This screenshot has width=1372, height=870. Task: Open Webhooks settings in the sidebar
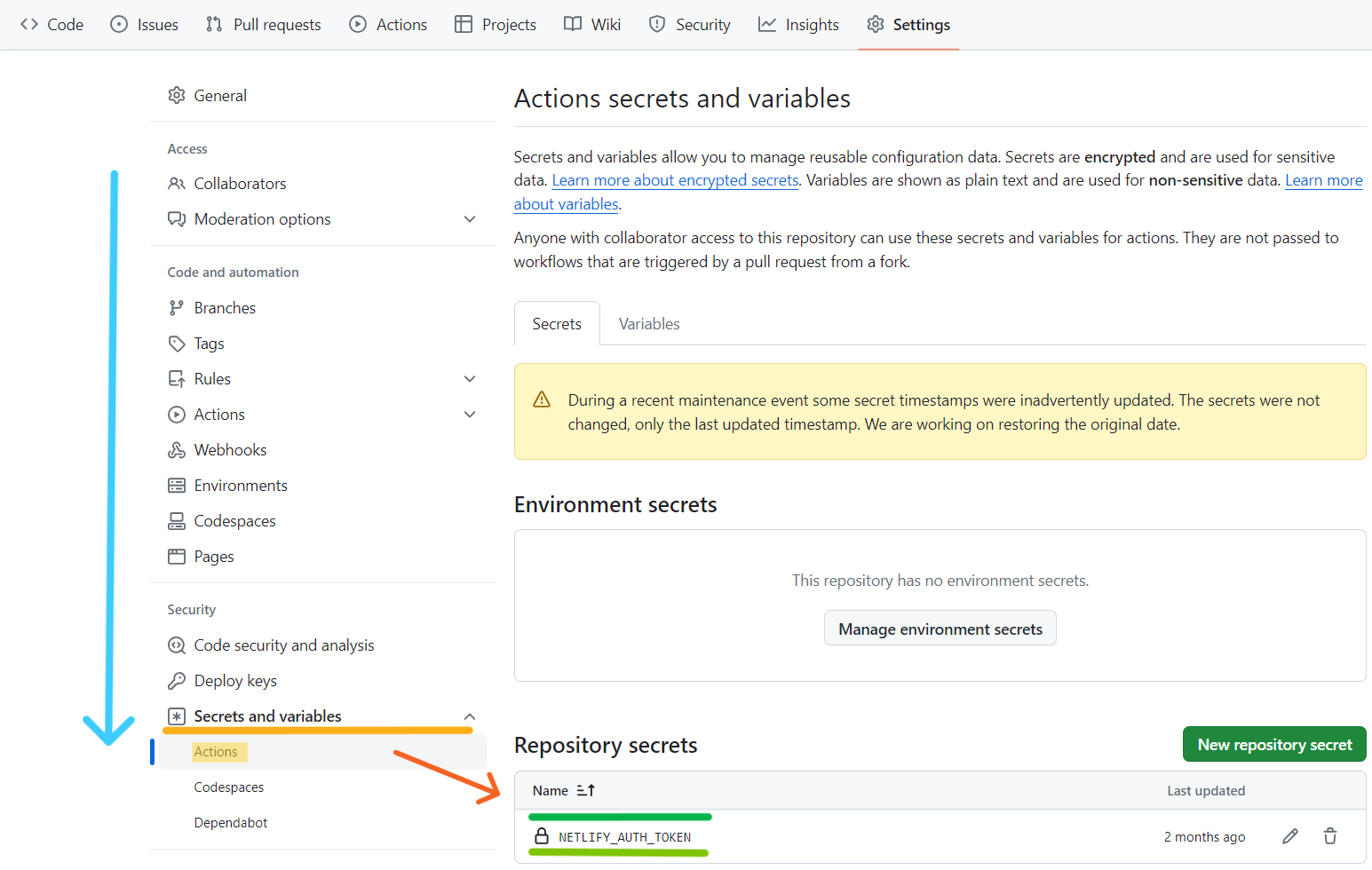pos(230,450)
